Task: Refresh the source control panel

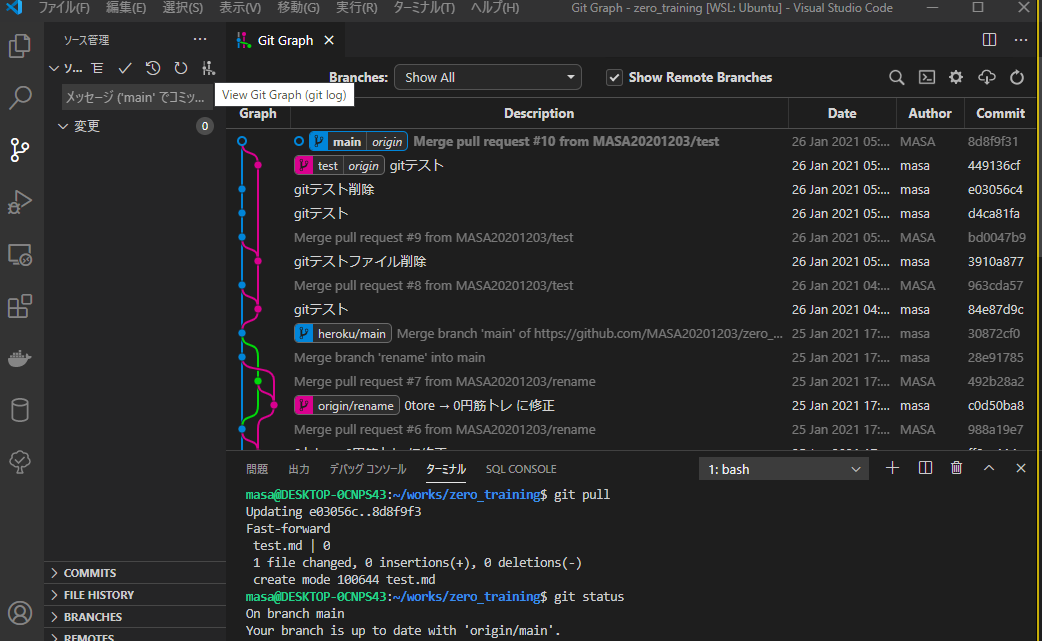Action: click(180, 68)
